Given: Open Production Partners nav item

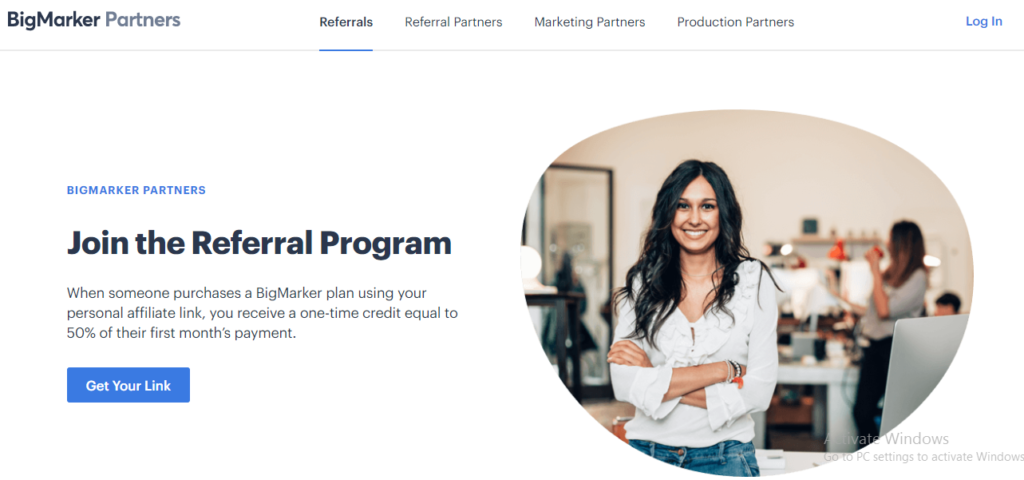Looking at the screenshot, I should coord(735,22).
